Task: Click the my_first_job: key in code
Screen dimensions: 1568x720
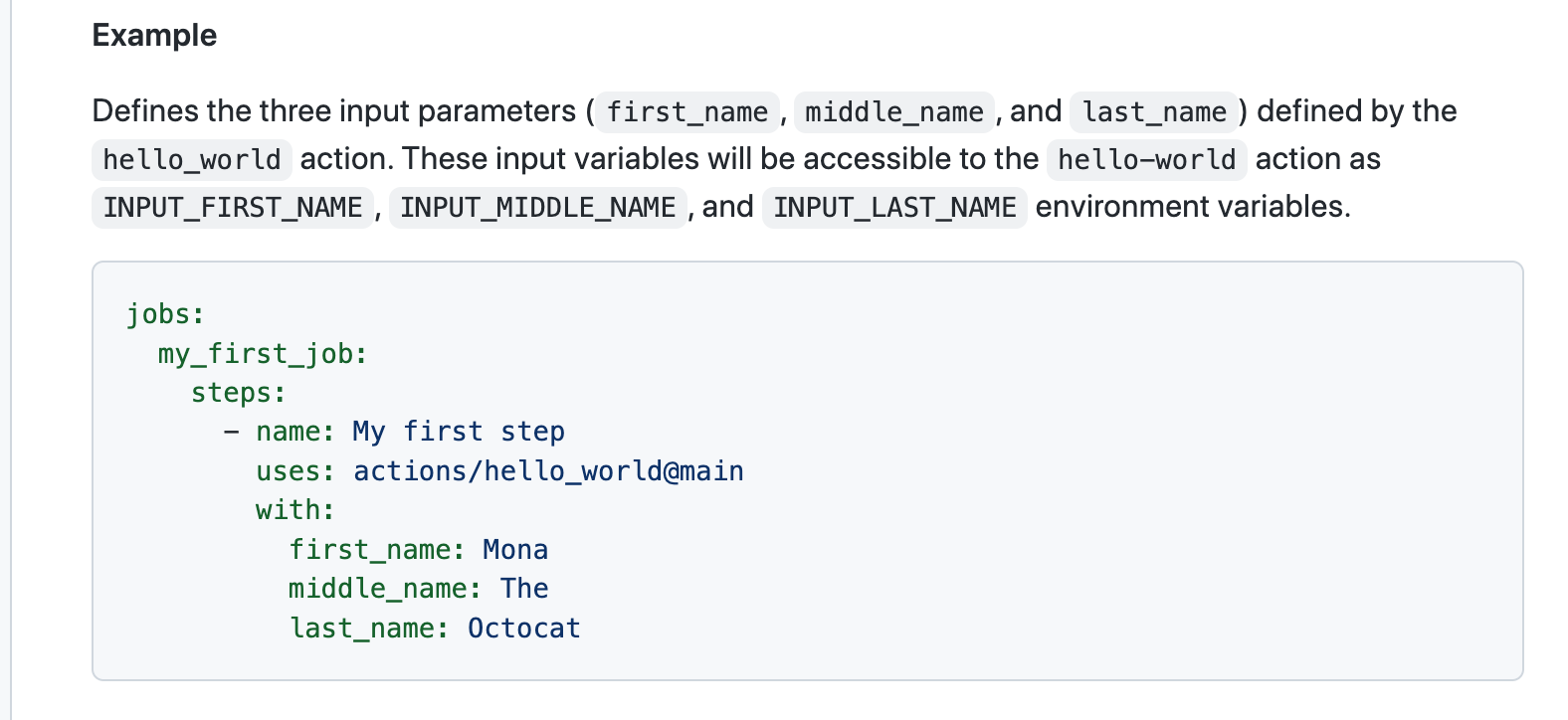Action: tap(263, 354)
